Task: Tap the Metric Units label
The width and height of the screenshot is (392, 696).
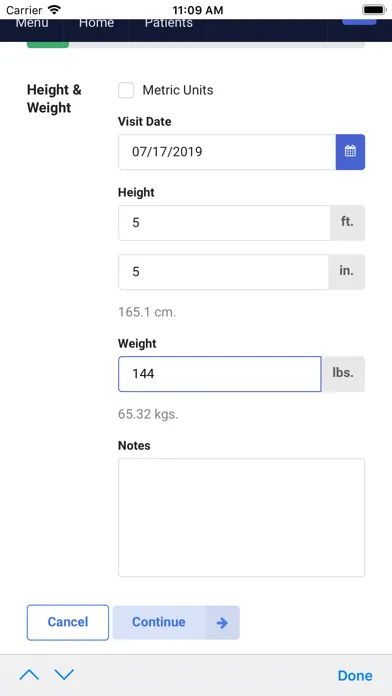Action: [x=178, y=90]
